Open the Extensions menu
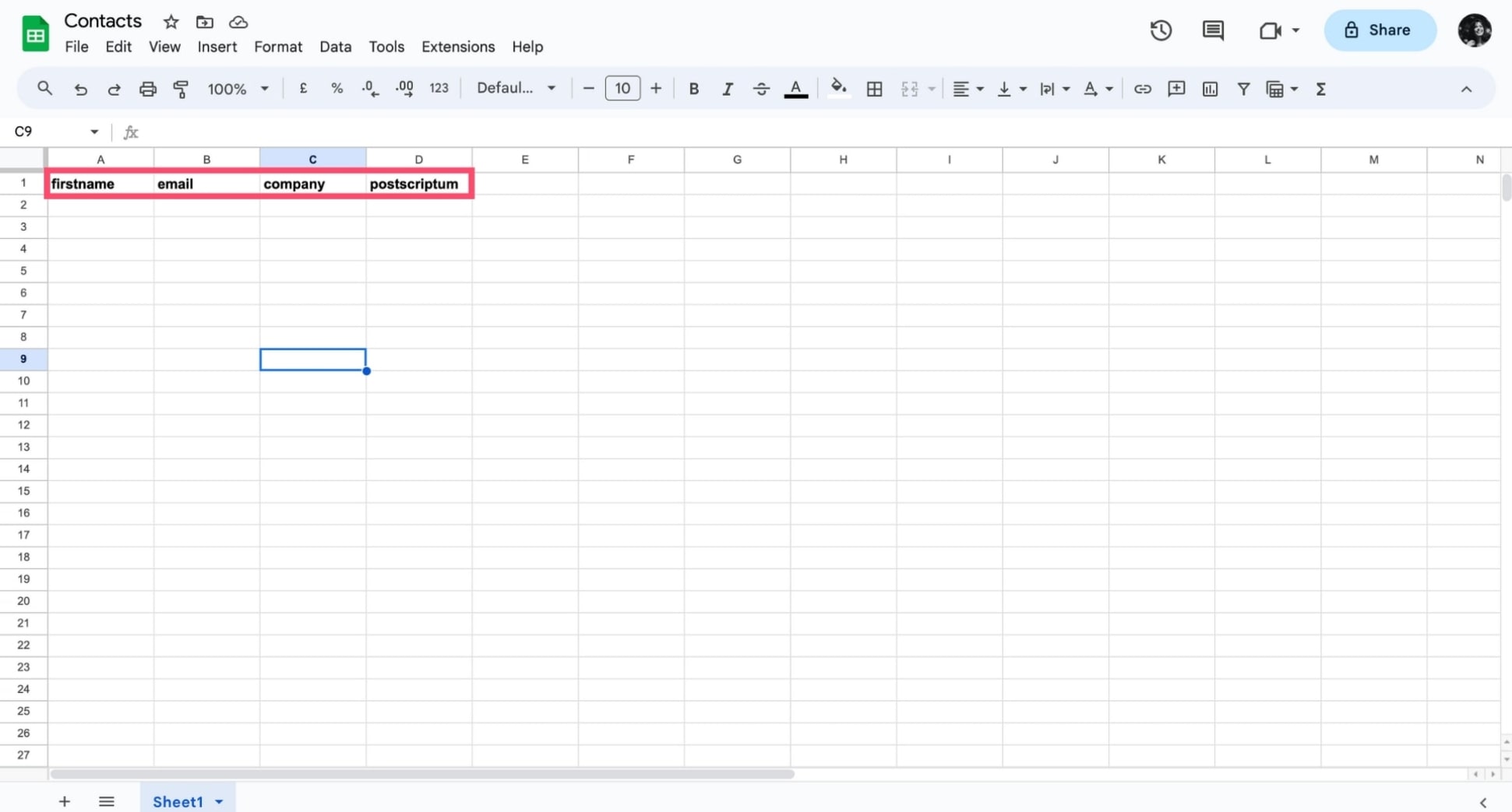1512x812 pixels. click(458, 47)
